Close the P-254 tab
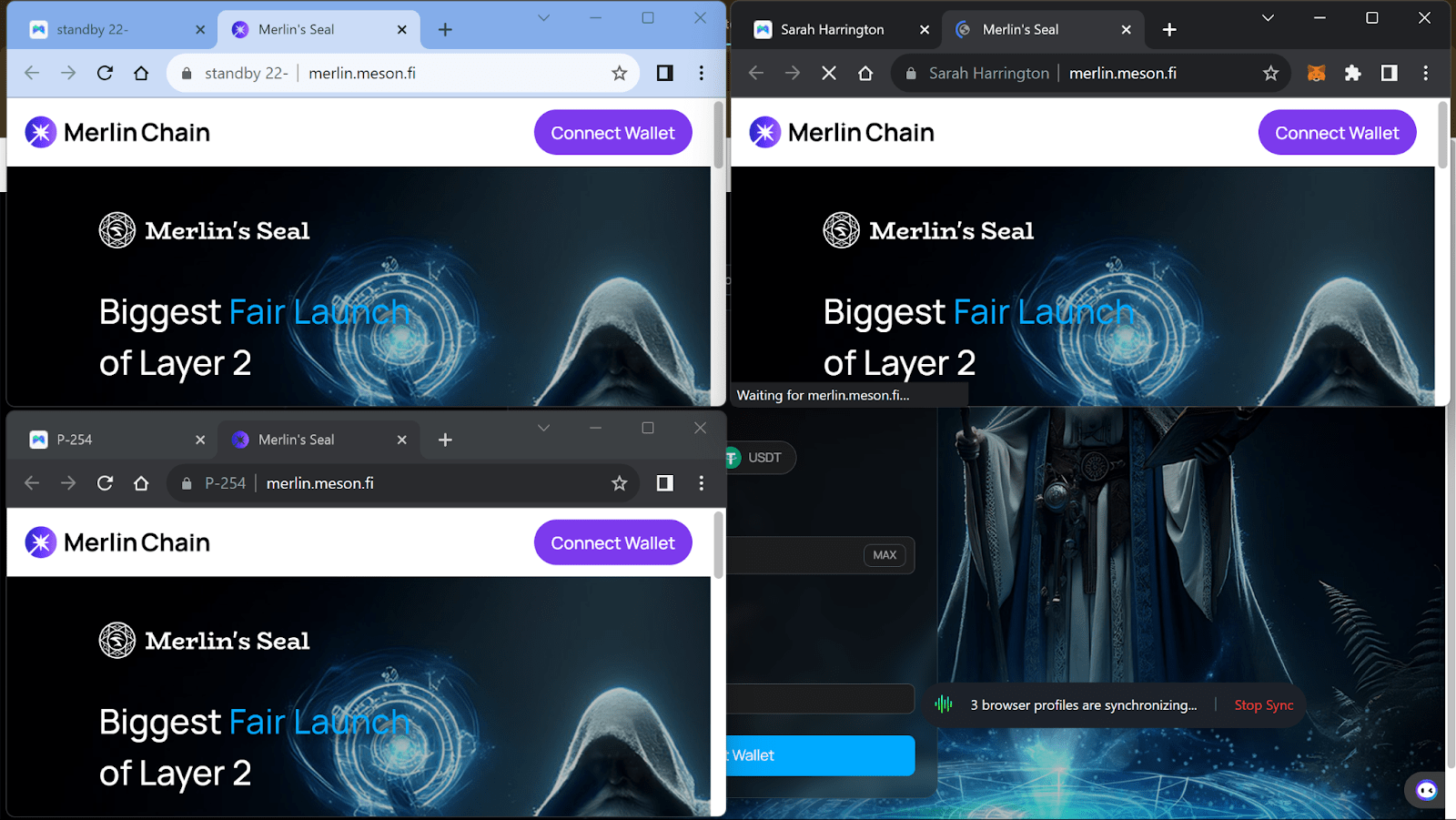The height and width of the screenshot is (820, 1456). click(x=200, y=440)
